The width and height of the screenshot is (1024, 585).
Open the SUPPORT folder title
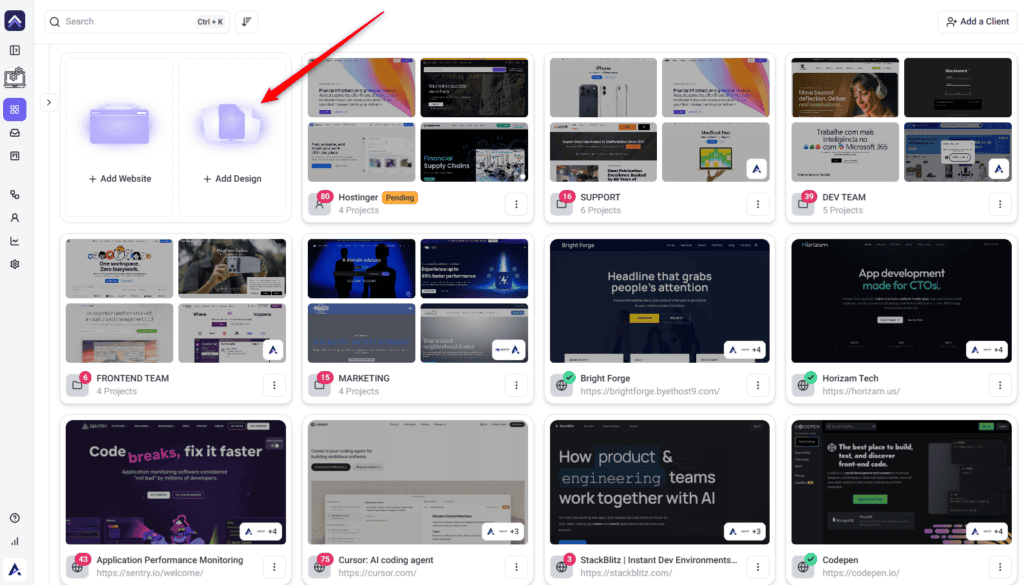pos(600,197)
